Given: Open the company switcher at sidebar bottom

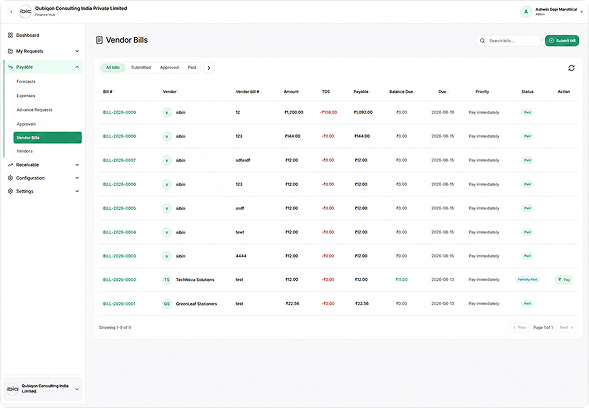Looking at the screenshot, I should (x=43, y=389).
